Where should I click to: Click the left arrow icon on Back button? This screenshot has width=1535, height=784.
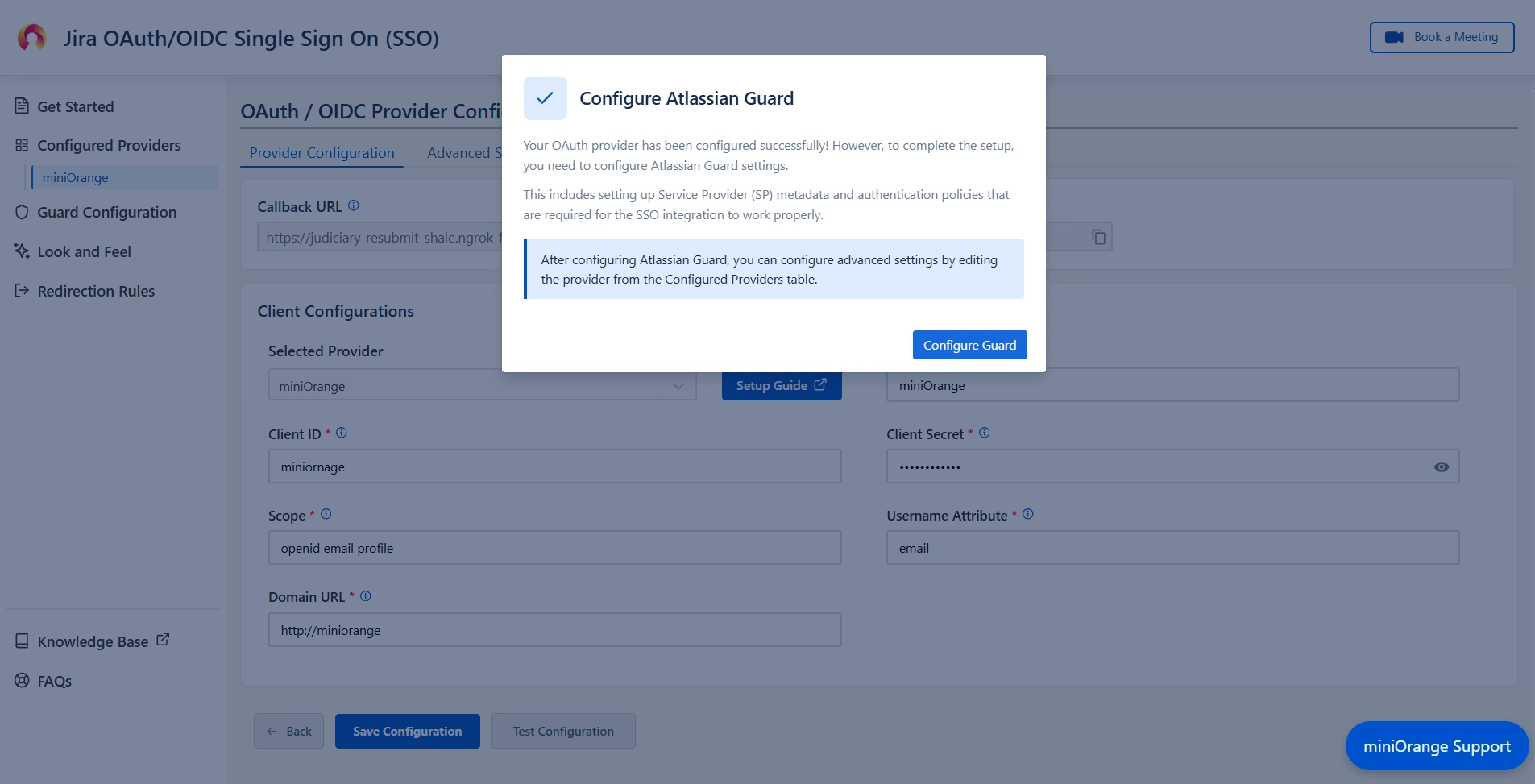272,732
